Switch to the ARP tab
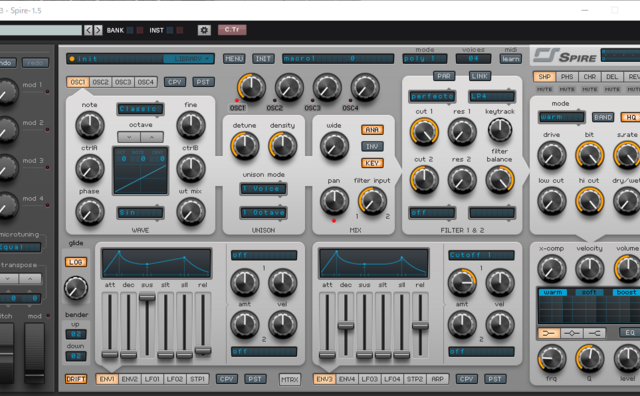This screenshot has width=640, height=396. [438, 379]
